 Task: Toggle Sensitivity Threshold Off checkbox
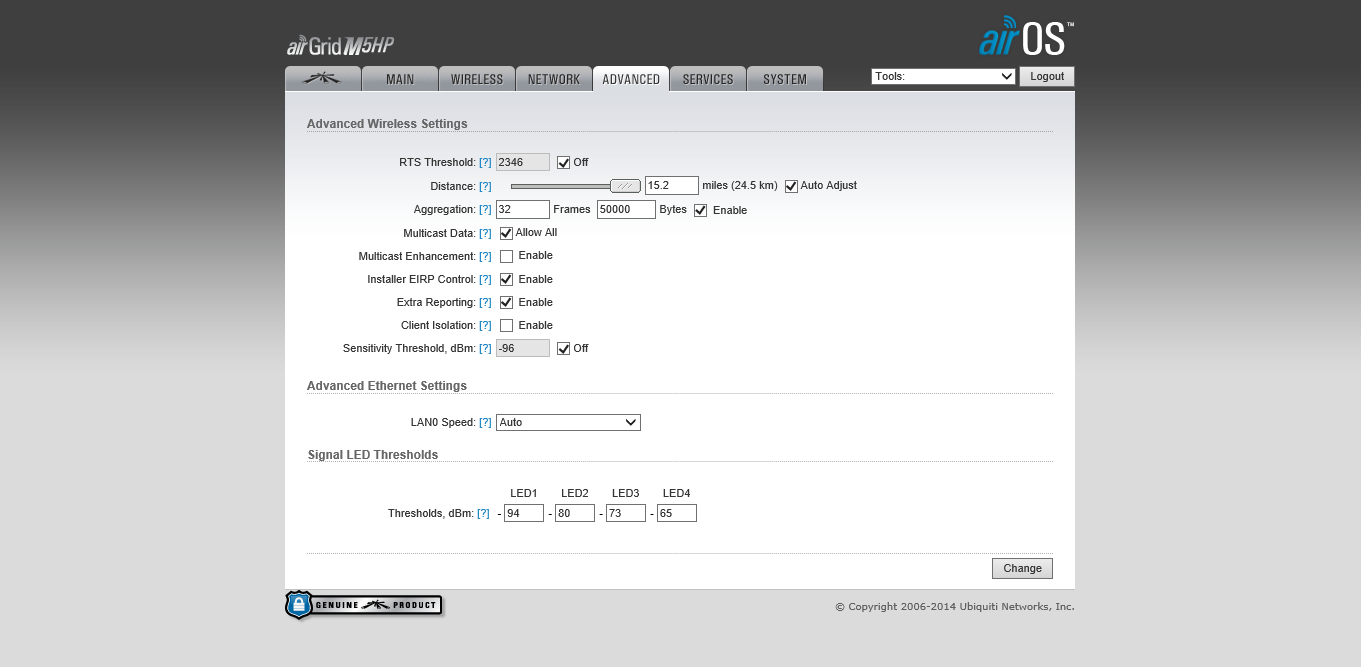(563, 348)
